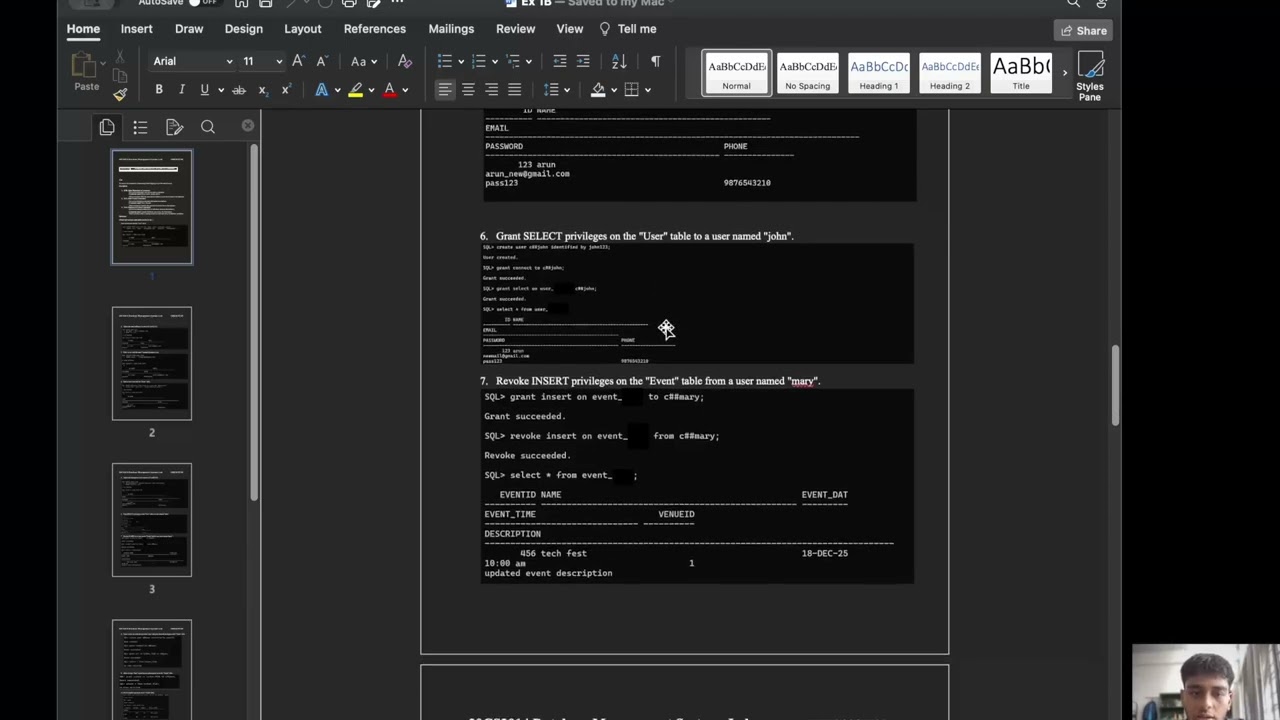This screenshot has width=1280, height=720.
Task: Open the Styles Pane
Action: coord(1090,76)
